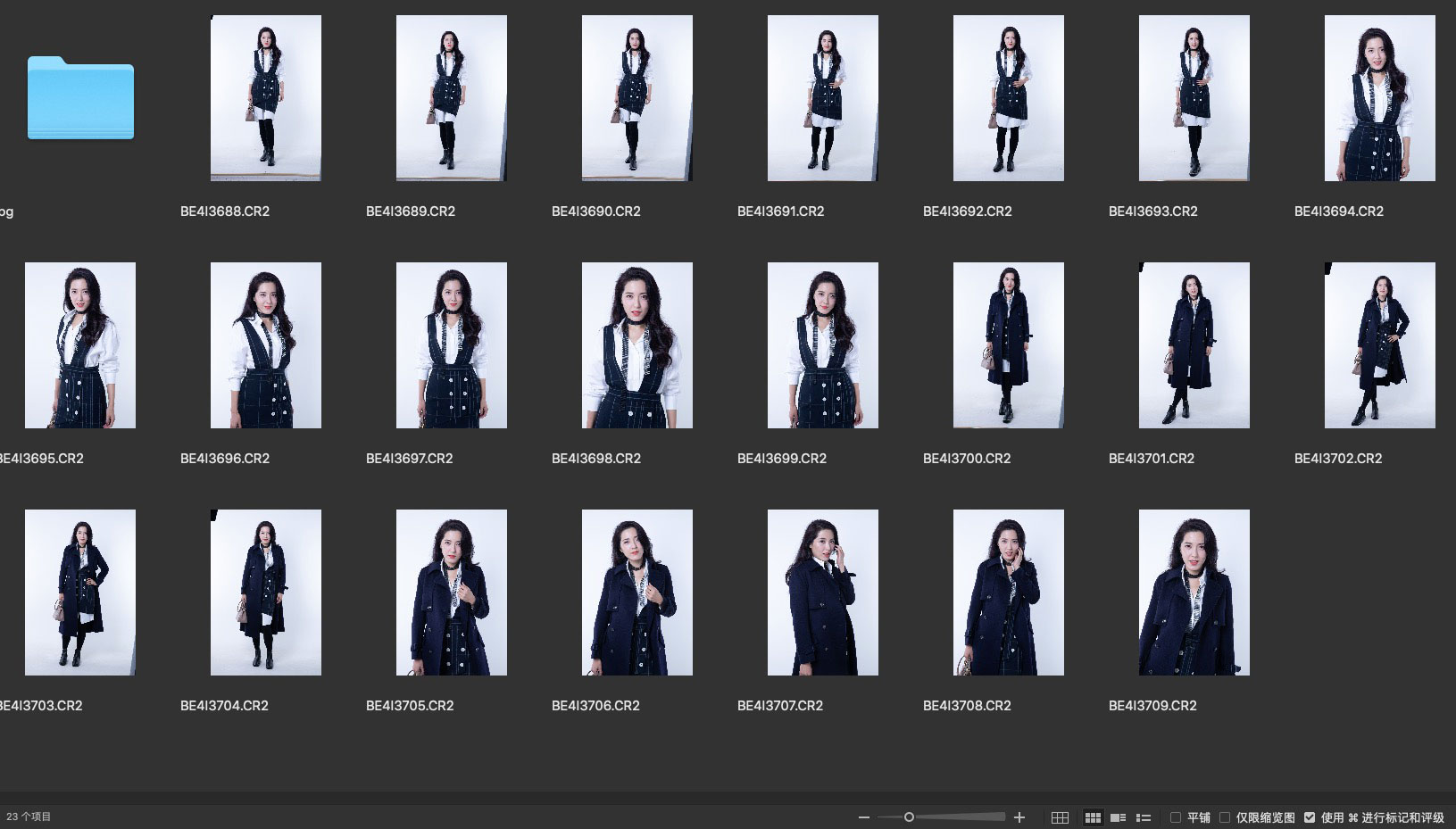1456x829 pixels.
Task: Switch to details view layout
Action: click(1118, 817)
